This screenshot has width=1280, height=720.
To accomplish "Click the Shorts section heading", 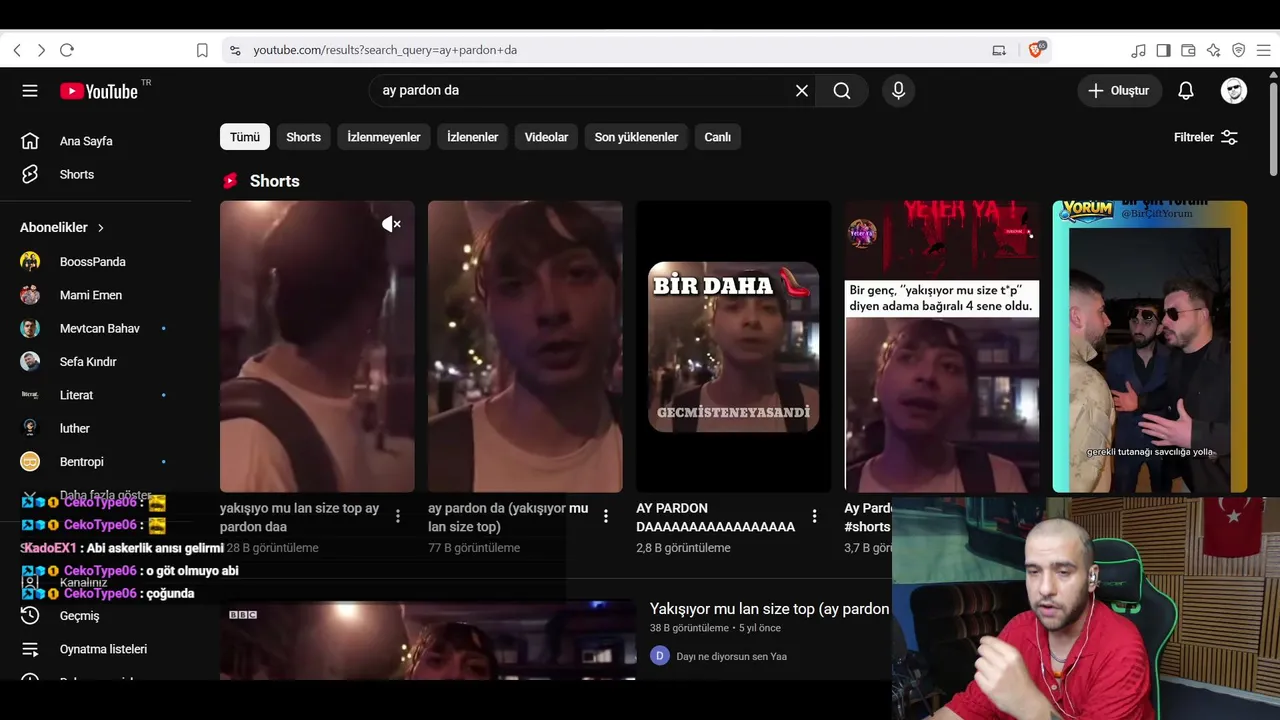I will click(275, 181).
